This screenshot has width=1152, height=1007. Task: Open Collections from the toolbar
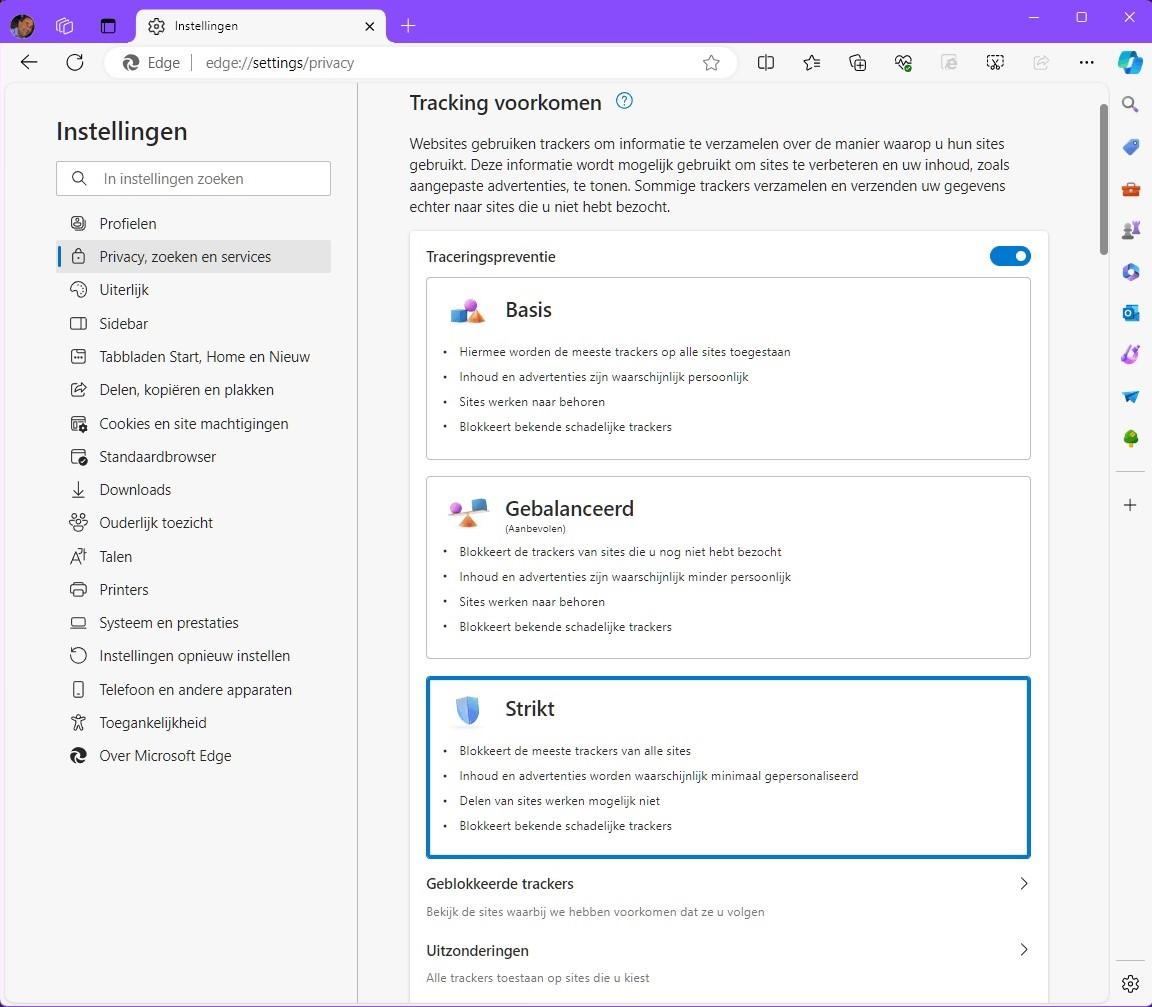coord(857,63)
